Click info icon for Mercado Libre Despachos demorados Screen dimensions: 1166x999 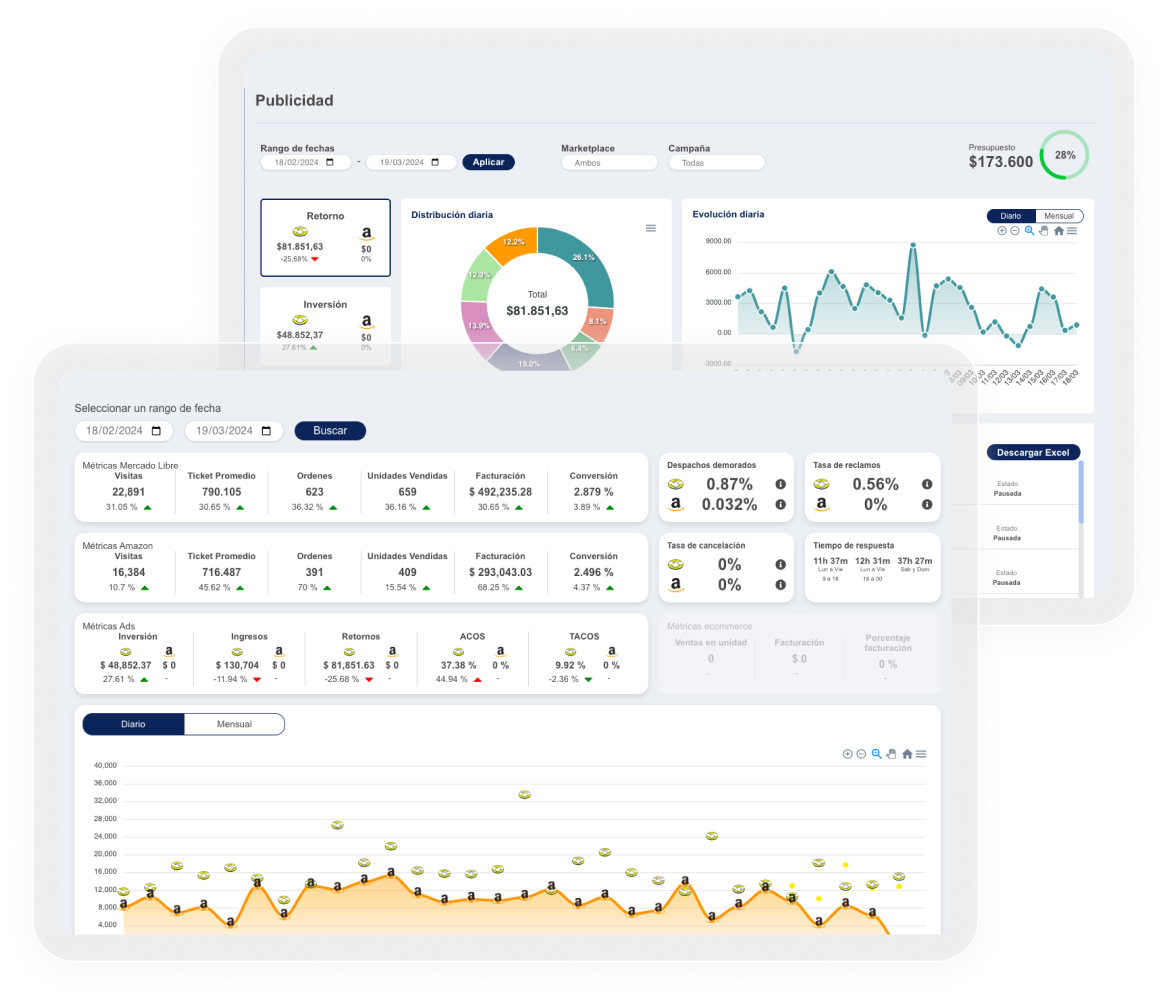[x=780, y=484]
